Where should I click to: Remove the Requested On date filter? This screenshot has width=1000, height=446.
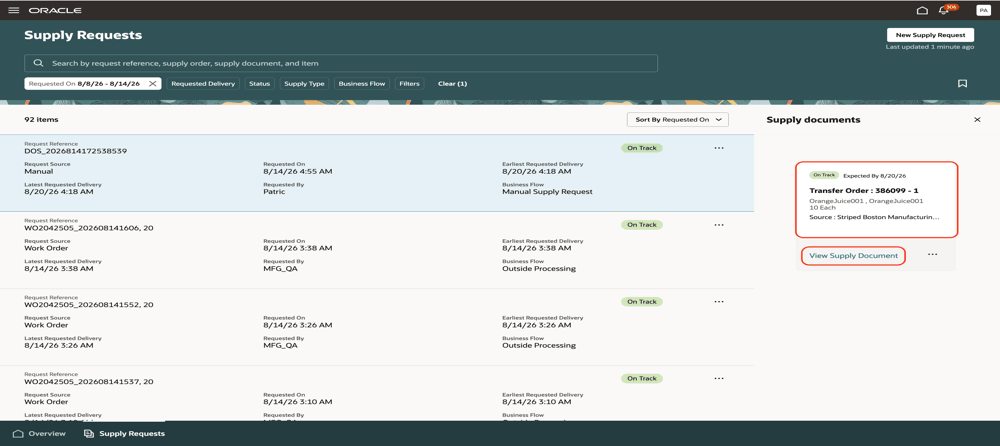click(x=152, y=84)
